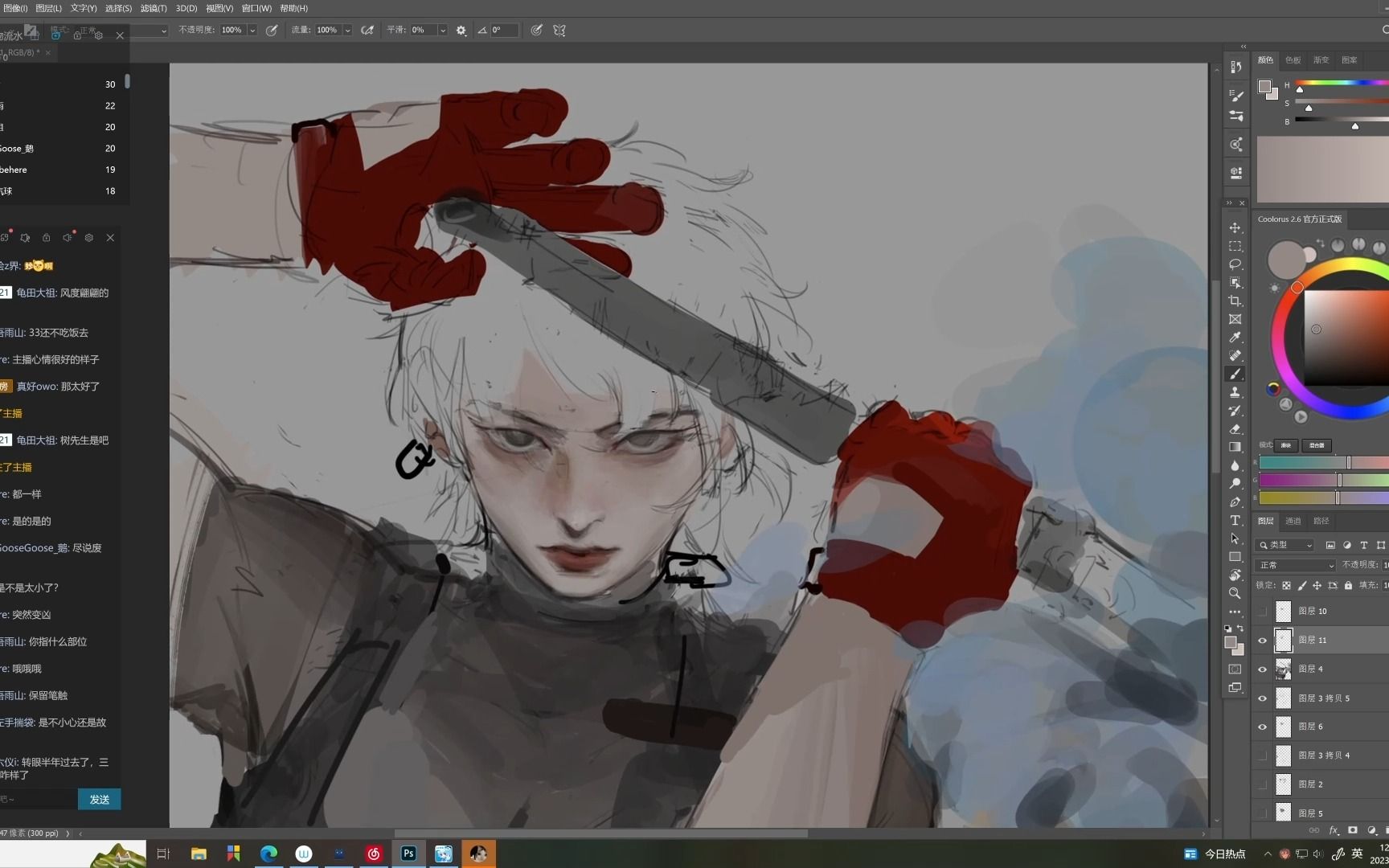The image size is (1389, 868).
Task: Select the Dodge tool
Action: (1235, 484)
